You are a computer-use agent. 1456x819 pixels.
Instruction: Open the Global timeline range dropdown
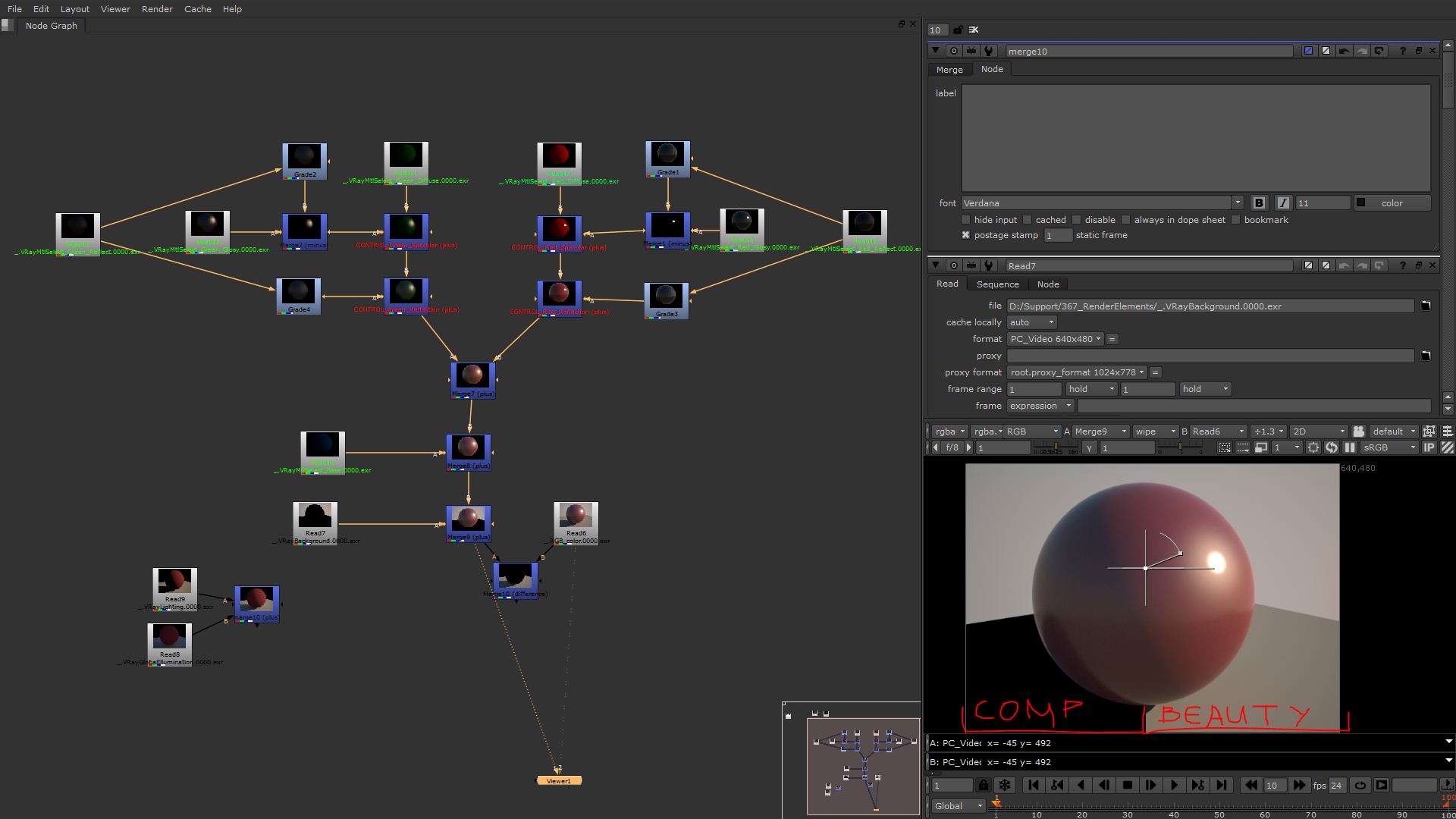click(x=959, y=805)
